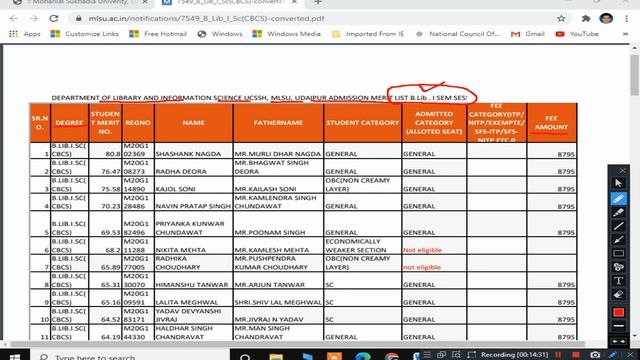The height and width of the screenshot is (360, 640).
Task: Go back to previous page
Action: click(x=14, y=18)
